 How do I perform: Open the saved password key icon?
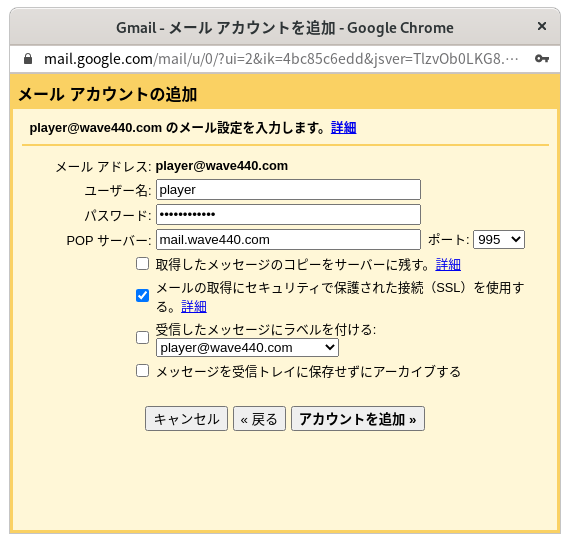(x=542, y=59)
